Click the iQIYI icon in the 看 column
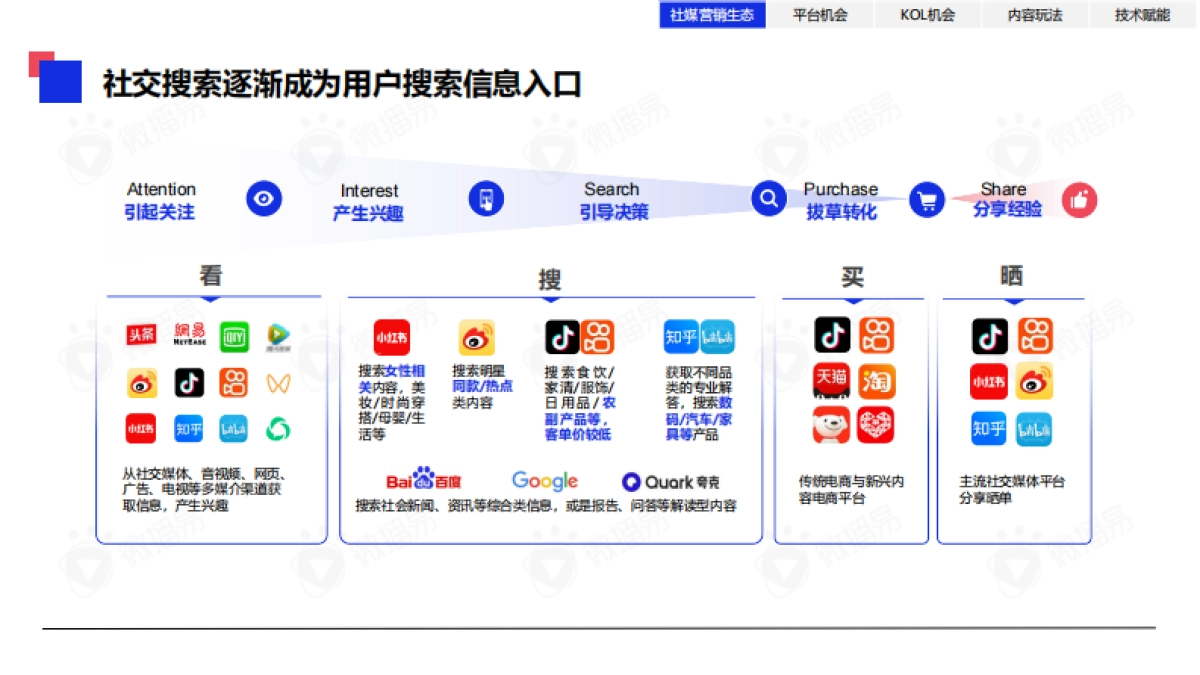Image resolution: width=1200 pixels, height=675 pixels. tap(236, 336)
